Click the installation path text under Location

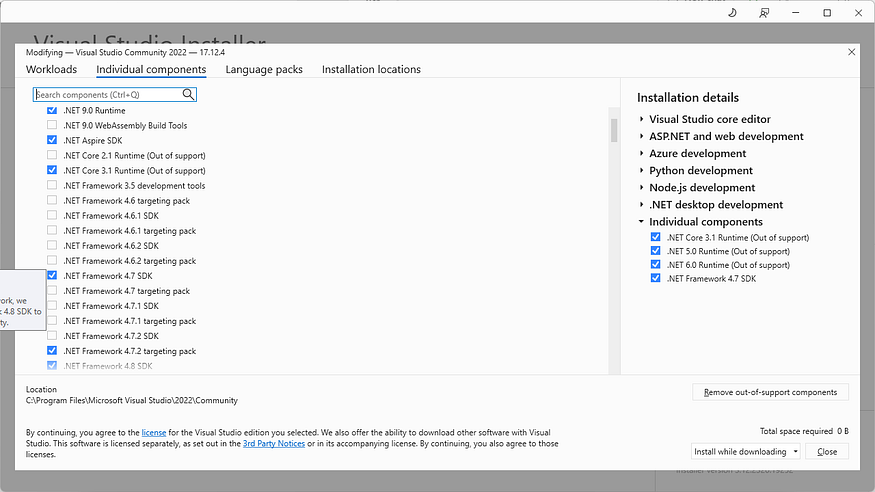(132, 401)
